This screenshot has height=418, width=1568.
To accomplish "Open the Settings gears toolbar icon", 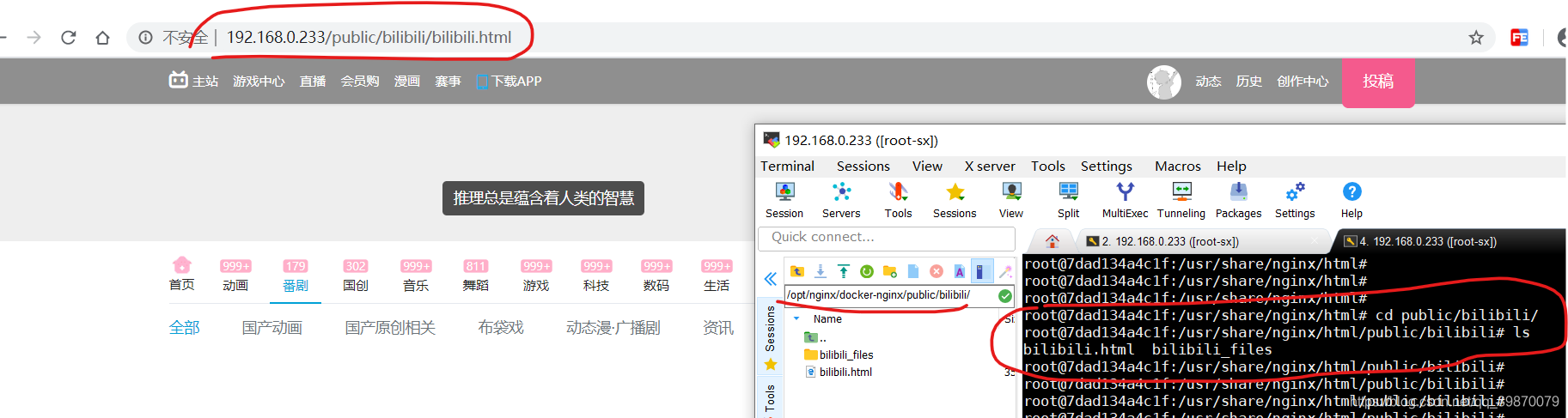I will click(x=1295, y=201).
